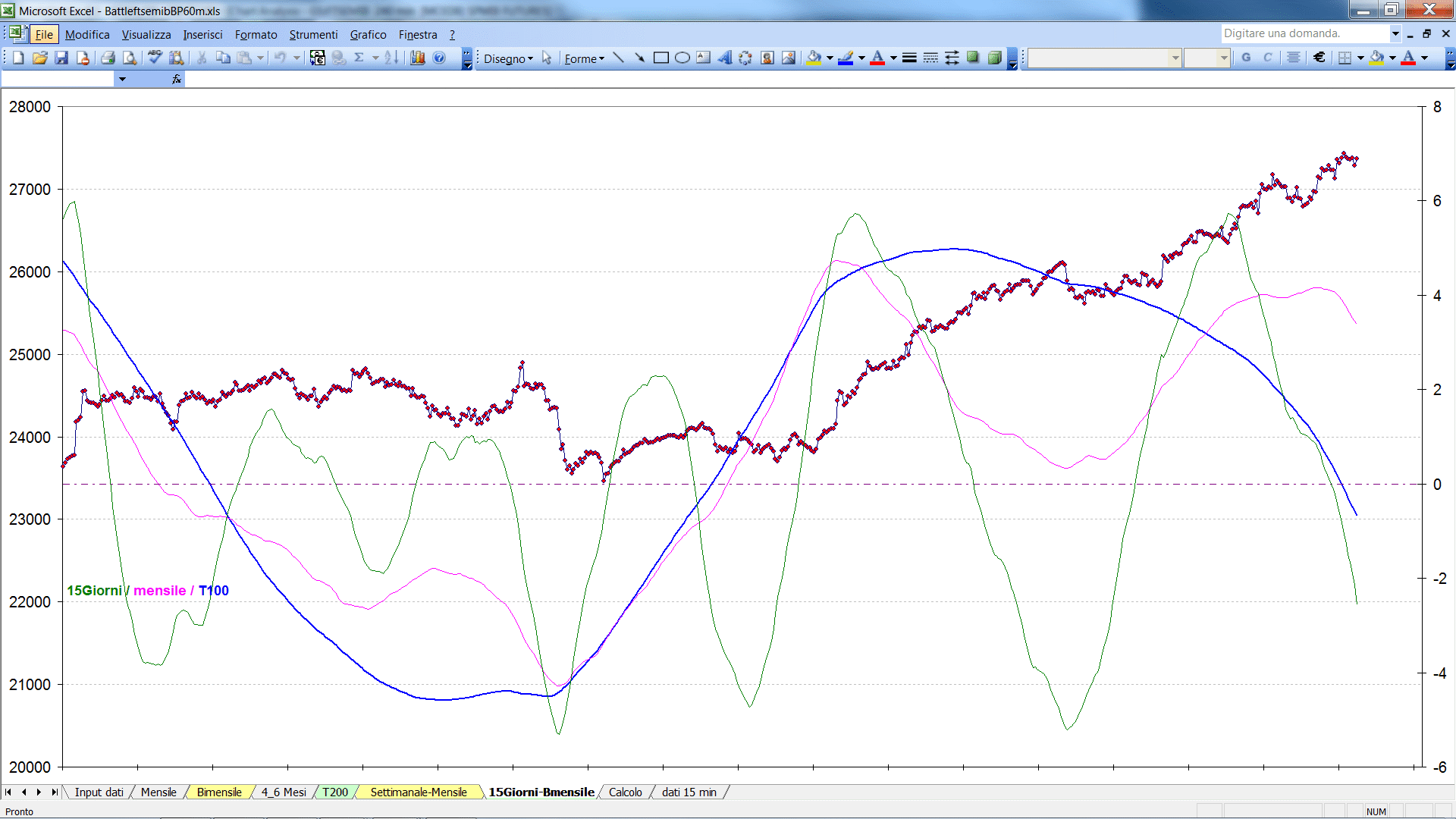Select the Rectangle drawing tool
1456x819 pixels.
(x=661, y=58)
